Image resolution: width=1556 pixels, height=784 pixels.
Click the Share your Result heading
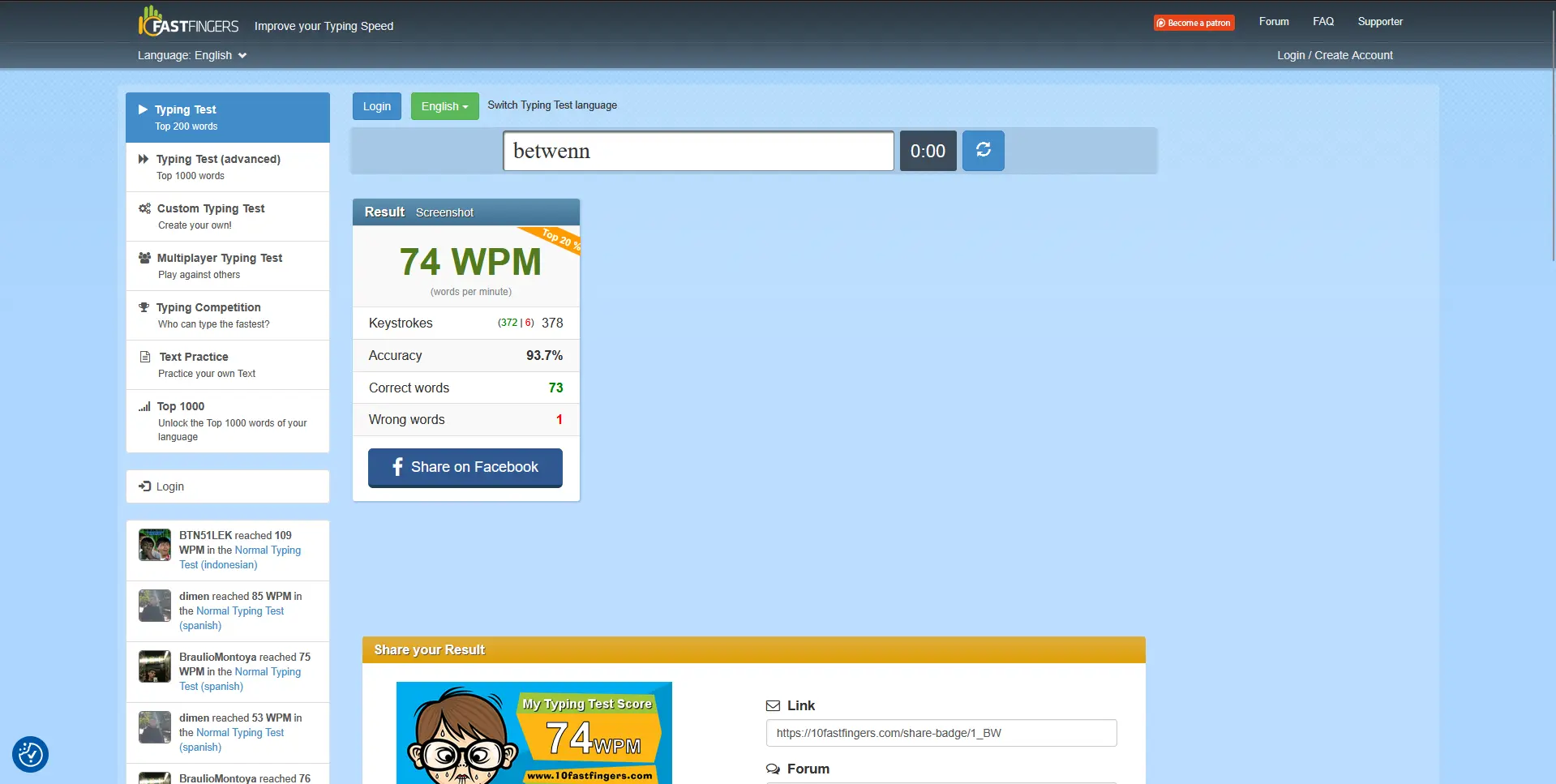[x=429, y=649]
